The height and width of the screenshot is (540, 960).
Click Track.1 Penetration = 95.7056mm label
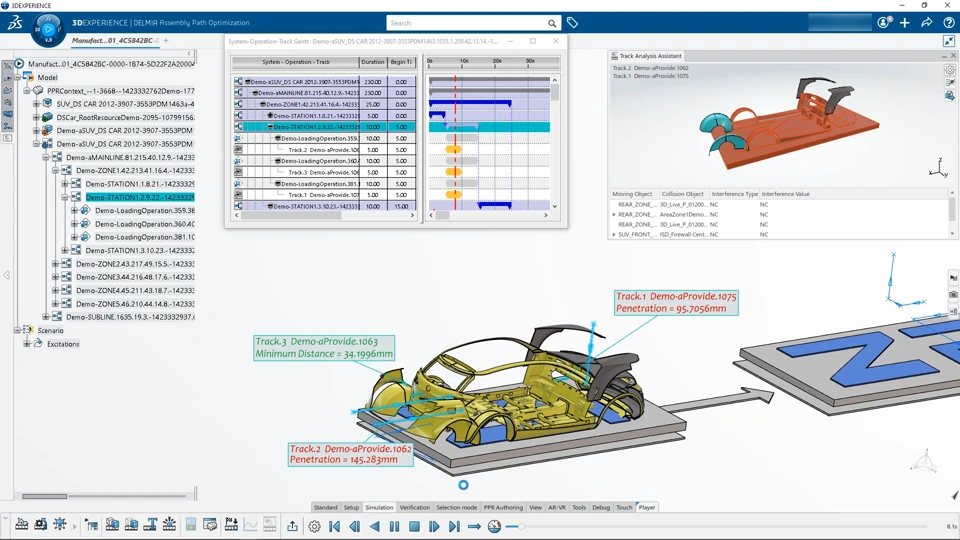[x=677, y=302]
